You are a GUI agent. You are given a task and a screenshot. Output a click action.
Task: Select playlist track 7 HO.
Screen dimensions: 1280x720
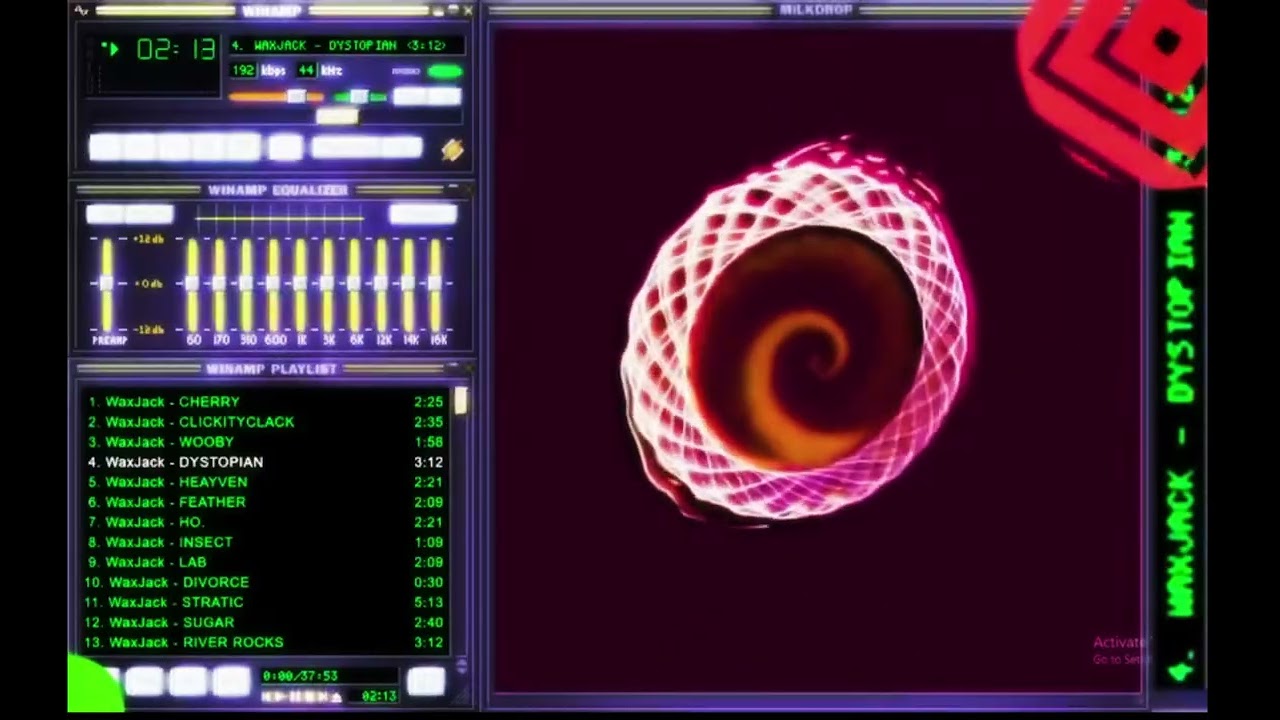point(265,522)
